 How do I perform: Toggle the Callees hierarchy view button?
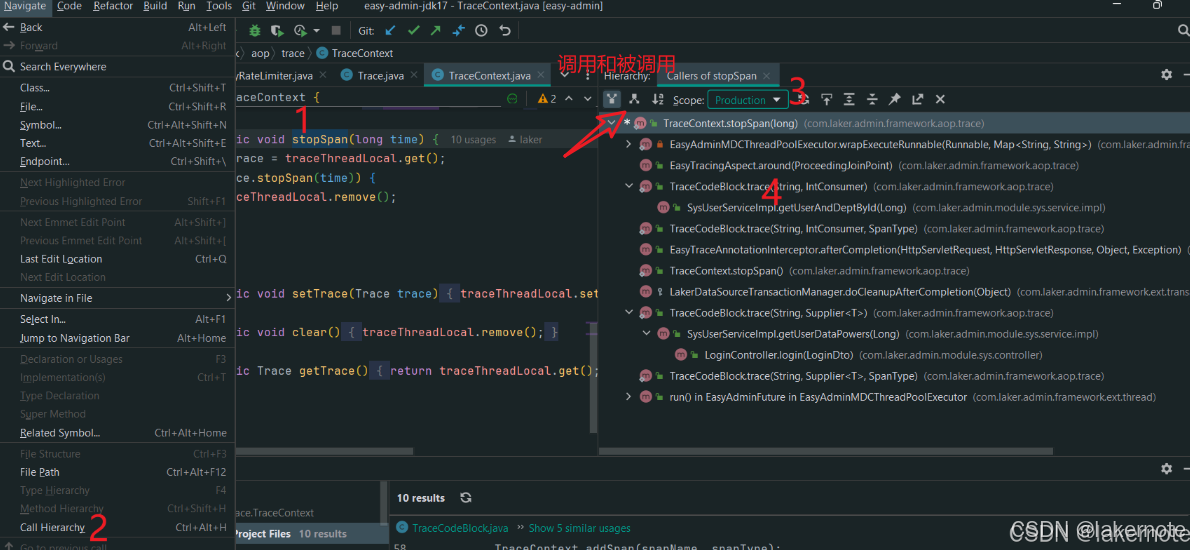point(634,99)
